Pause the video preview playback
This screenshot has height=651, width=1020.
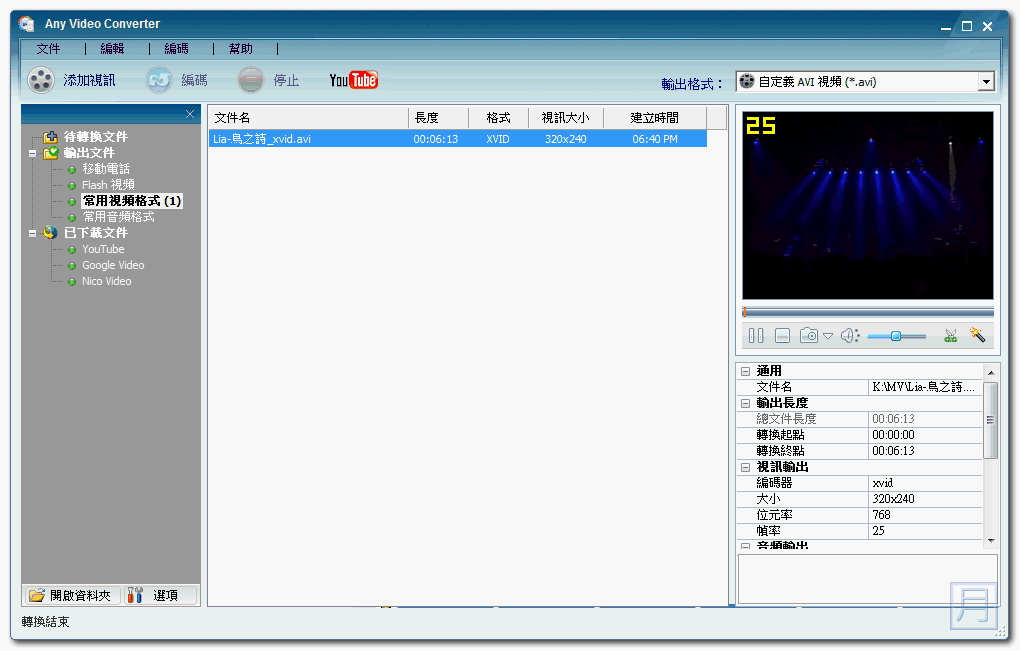tap(755, 335)
